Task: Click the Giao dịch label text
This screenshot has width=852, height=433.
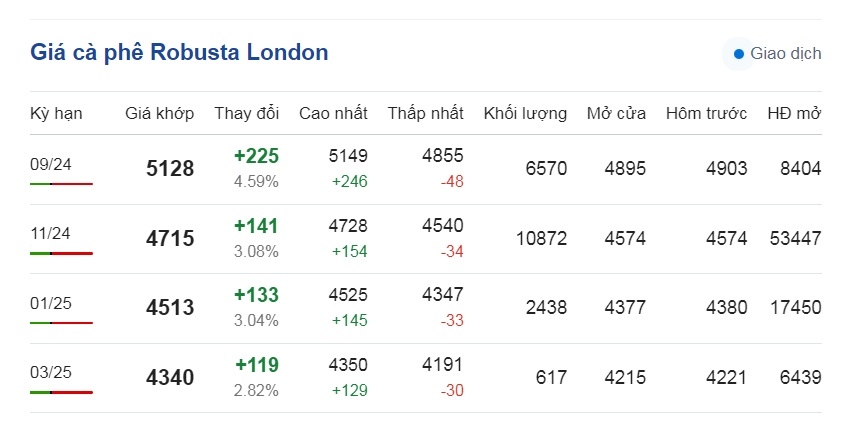Action: click(786, 54)
